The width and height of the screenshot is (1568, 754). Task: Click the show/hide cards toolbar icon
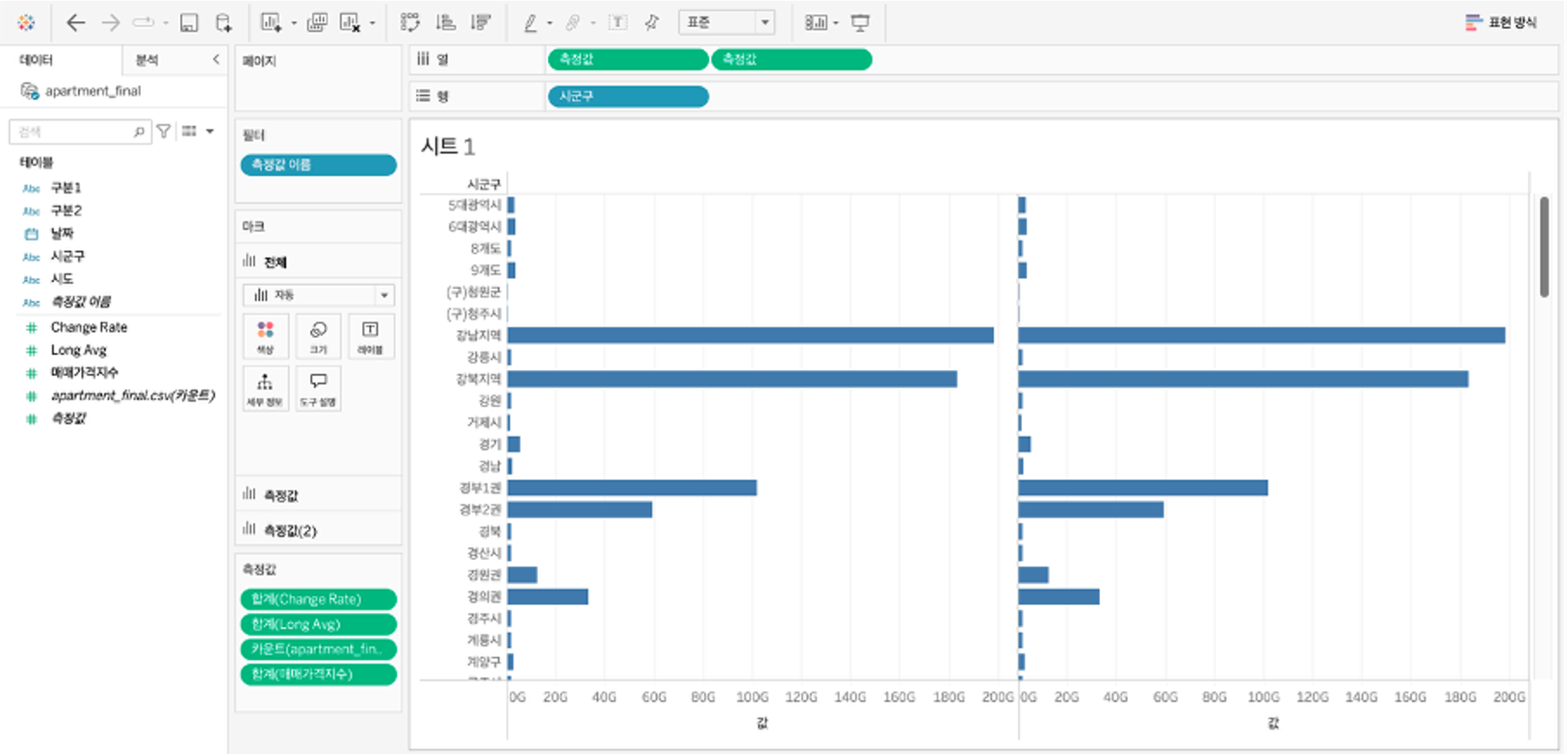815,23
